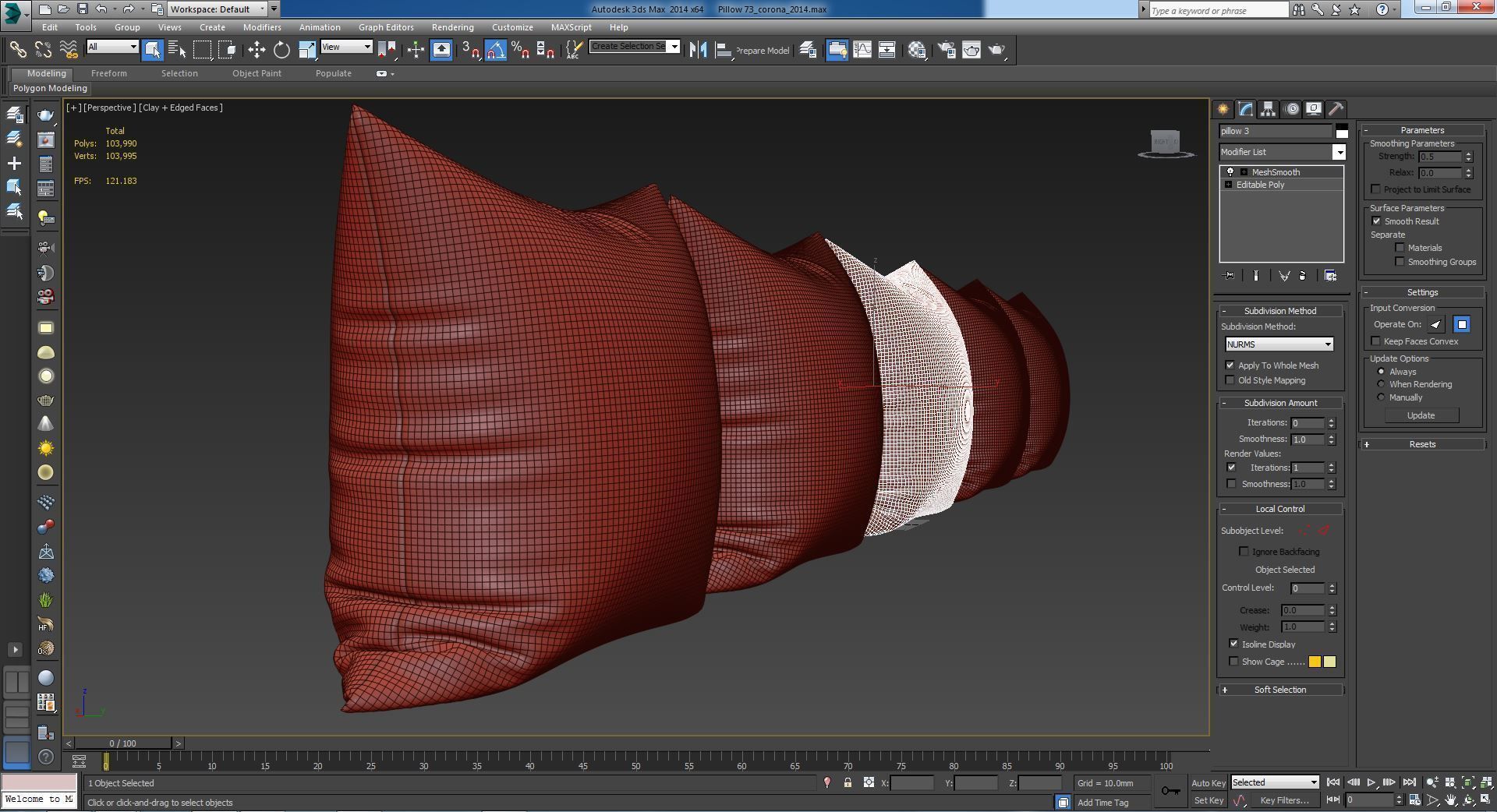Remove modifier from the stack

click(x=1302, y=276)
